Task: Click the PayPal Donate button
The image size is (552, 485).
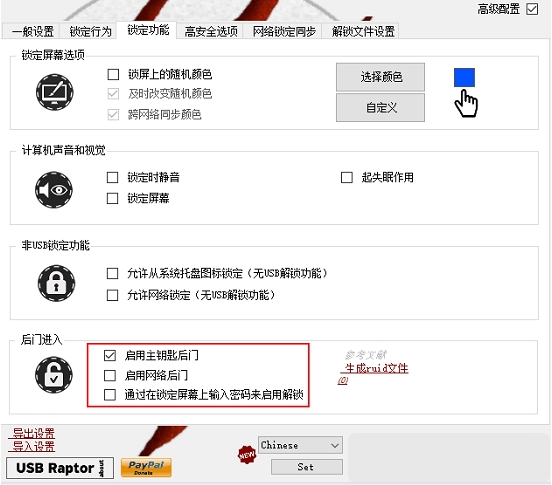Action: tap(146, 467)
